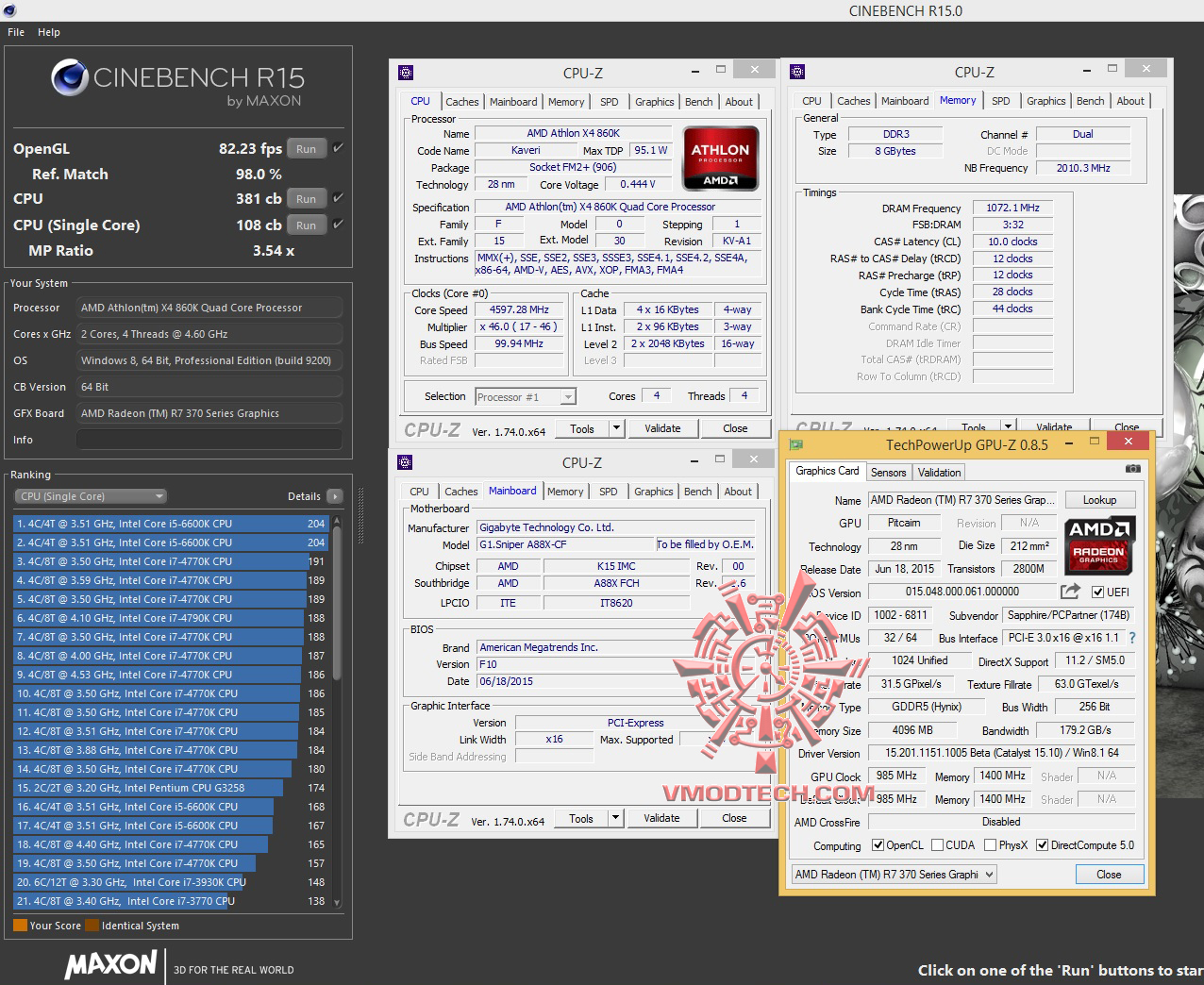Run the CPU benchmark

click(x=307, y=199)
